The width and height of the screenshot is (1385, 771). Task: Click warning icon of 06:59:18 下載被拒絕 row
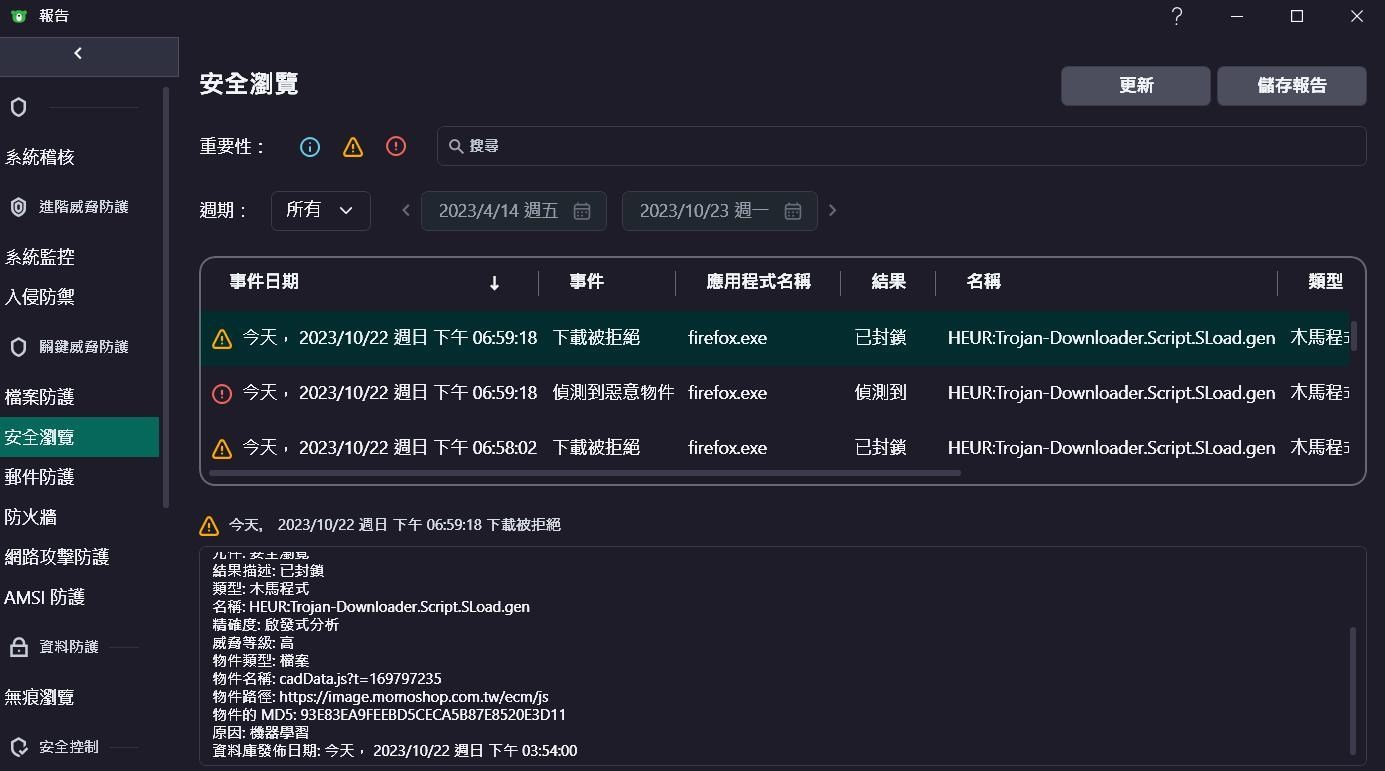tap(222, 339)
